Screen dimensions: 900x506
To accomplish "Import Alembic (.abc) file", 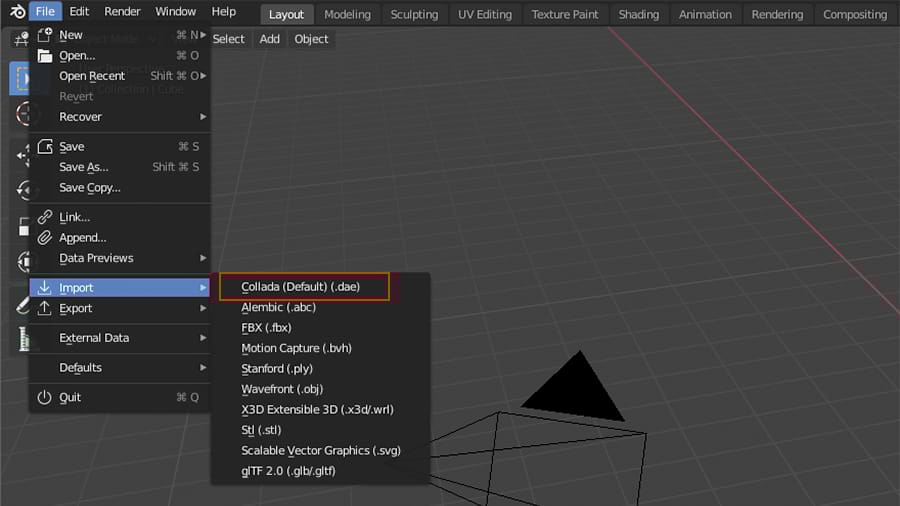I will pos(321,308).
